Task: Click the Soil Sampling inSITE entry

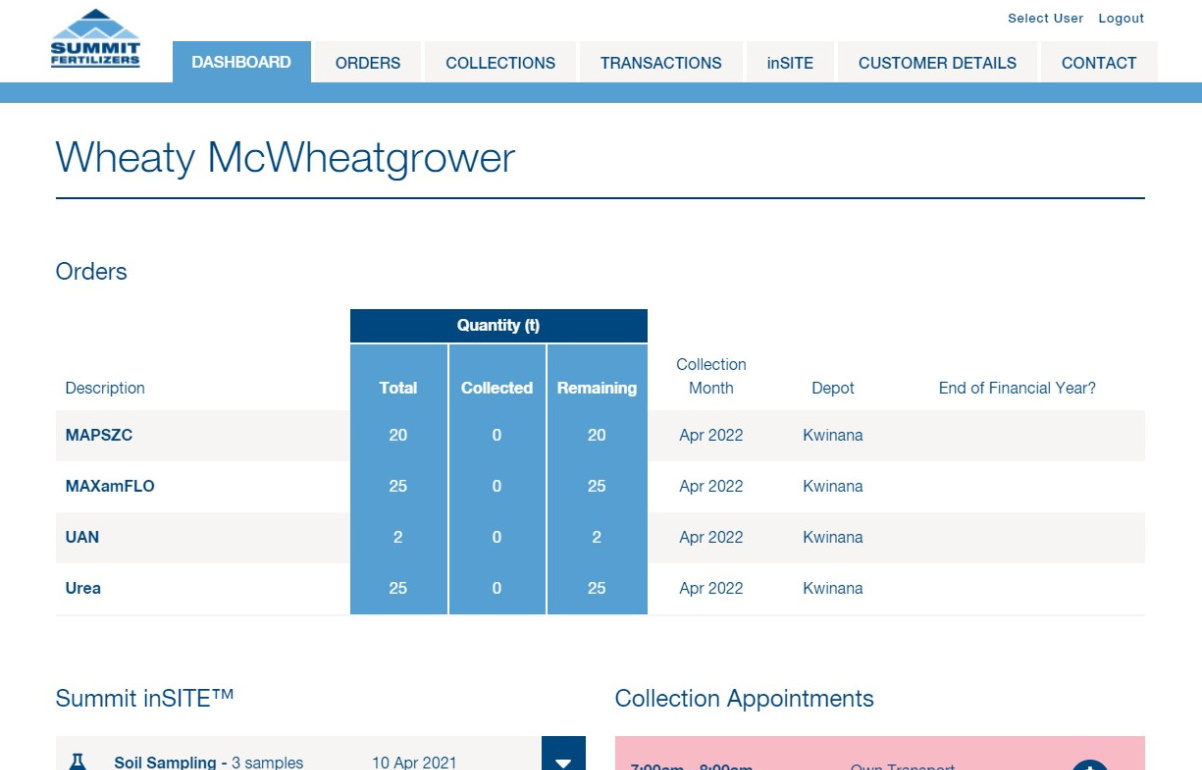Action: 208,762
